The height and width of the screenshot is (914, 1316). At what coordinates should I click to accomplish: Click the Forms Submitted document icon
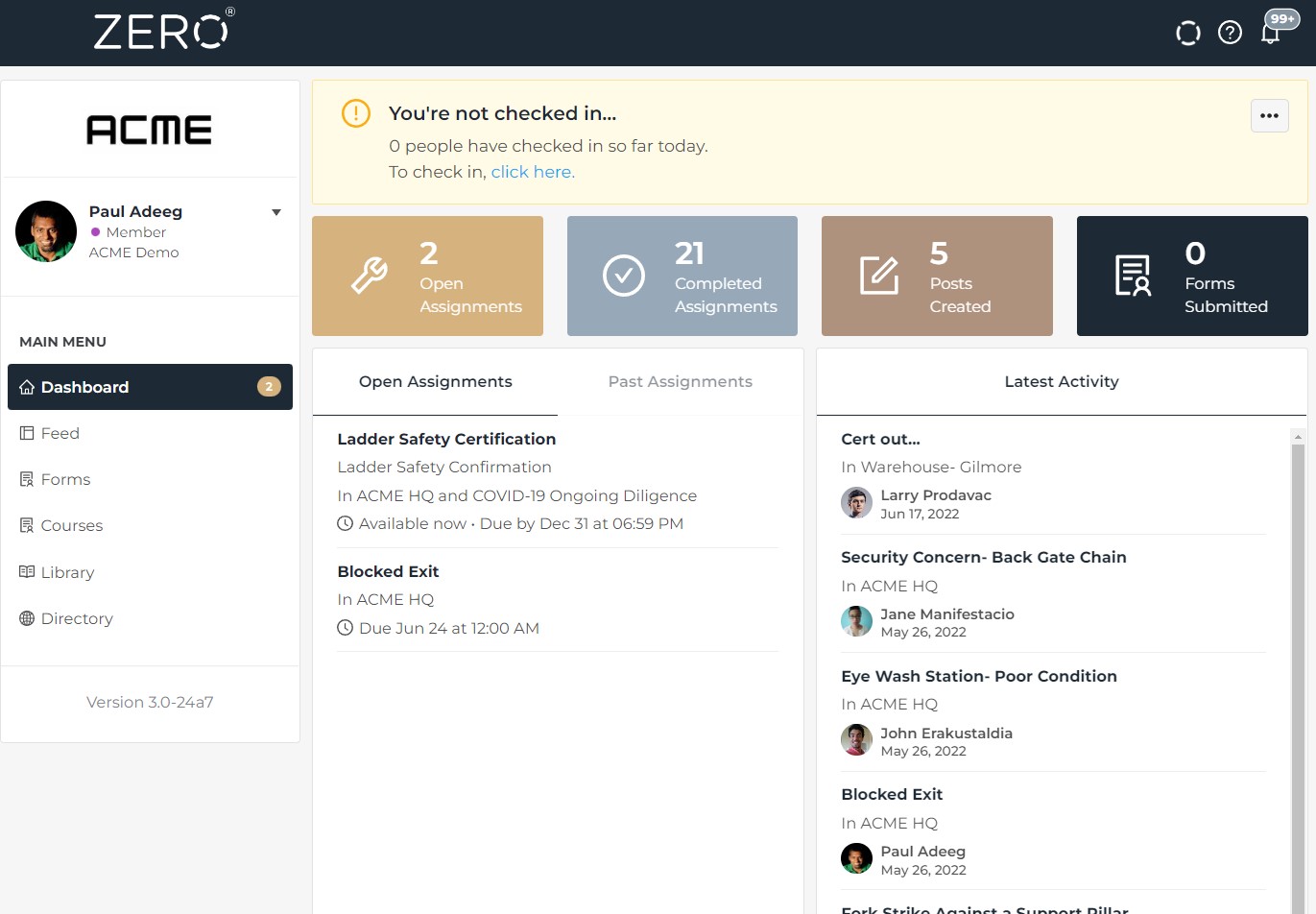[1133, 277]
